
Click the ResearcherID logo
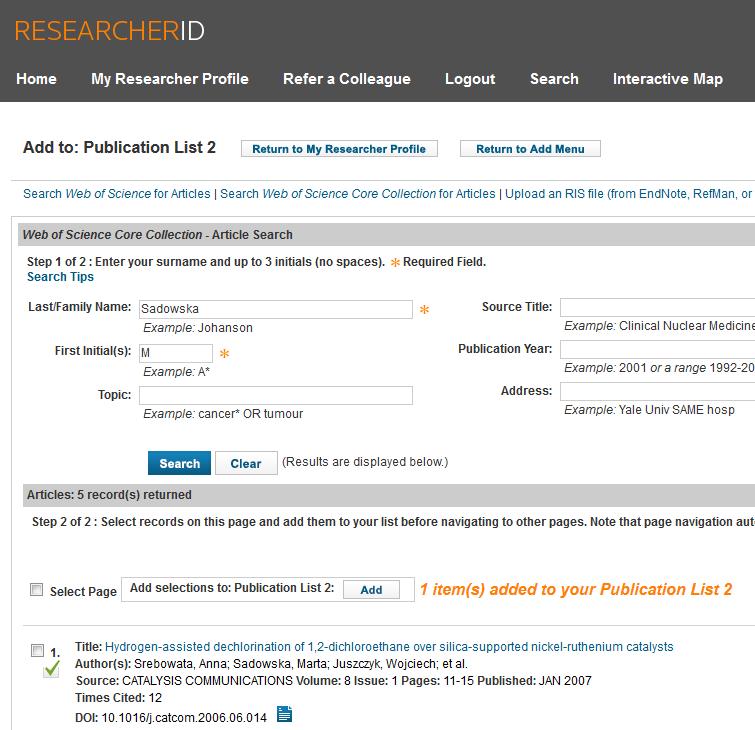[110, 30]
